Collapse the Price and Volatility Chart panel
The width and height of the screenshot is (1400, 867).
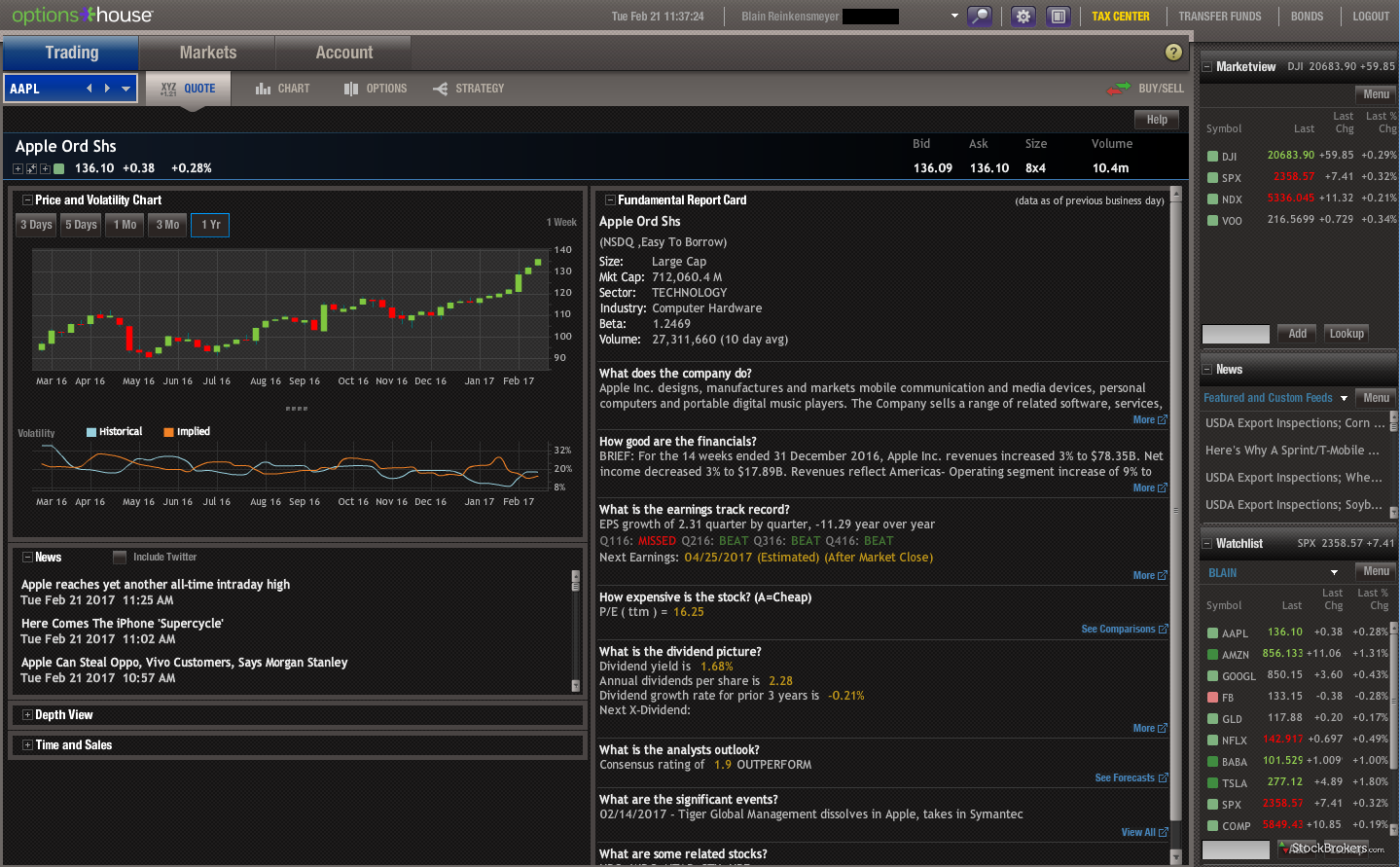[x=27, y=200]
